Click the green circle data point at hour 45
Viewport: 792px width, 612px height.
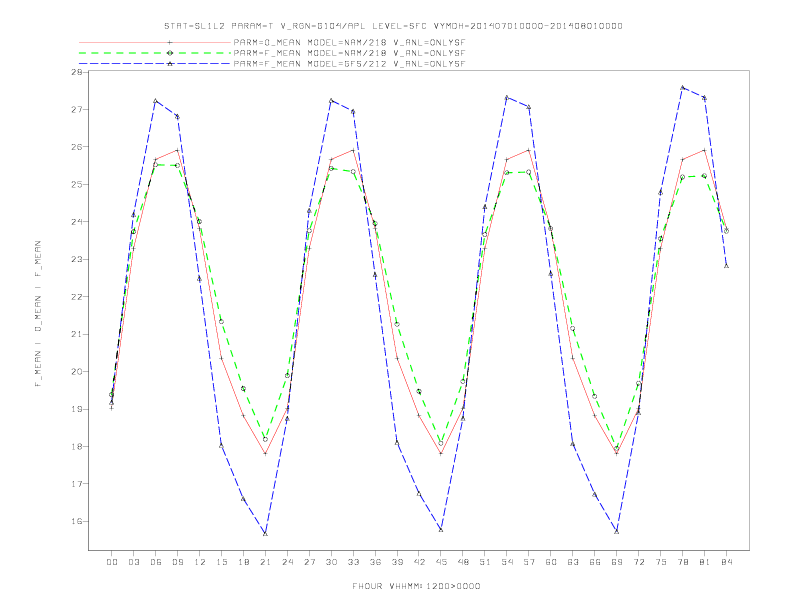[441, 443]
